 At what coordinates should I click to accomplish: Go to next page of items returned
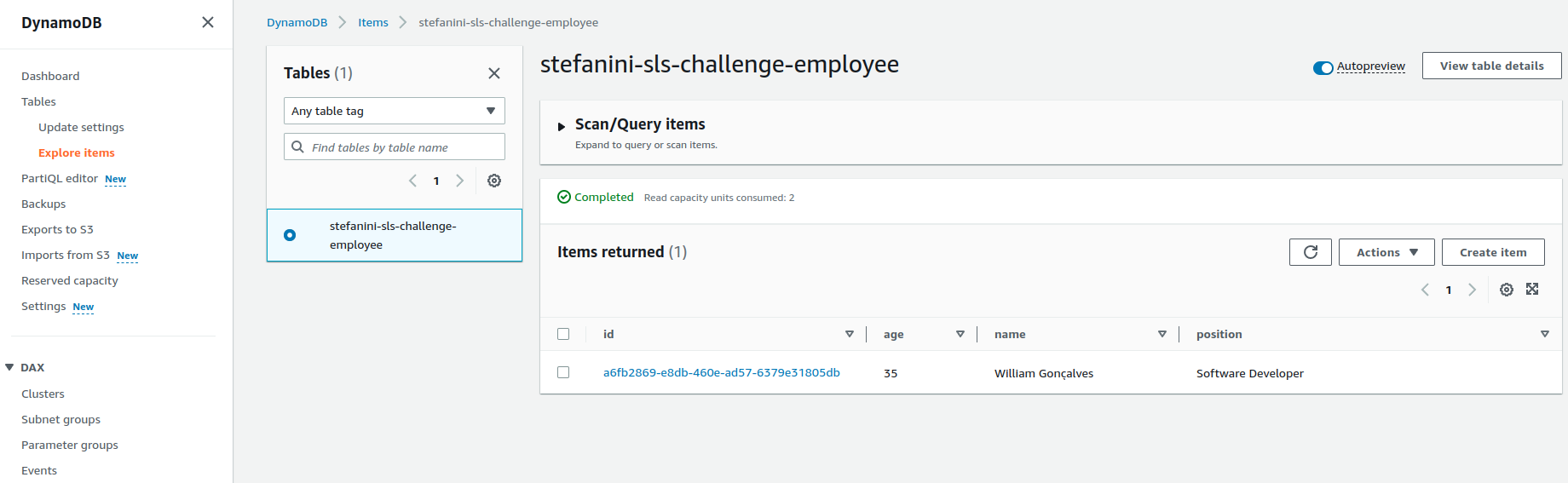[1472, 290]
